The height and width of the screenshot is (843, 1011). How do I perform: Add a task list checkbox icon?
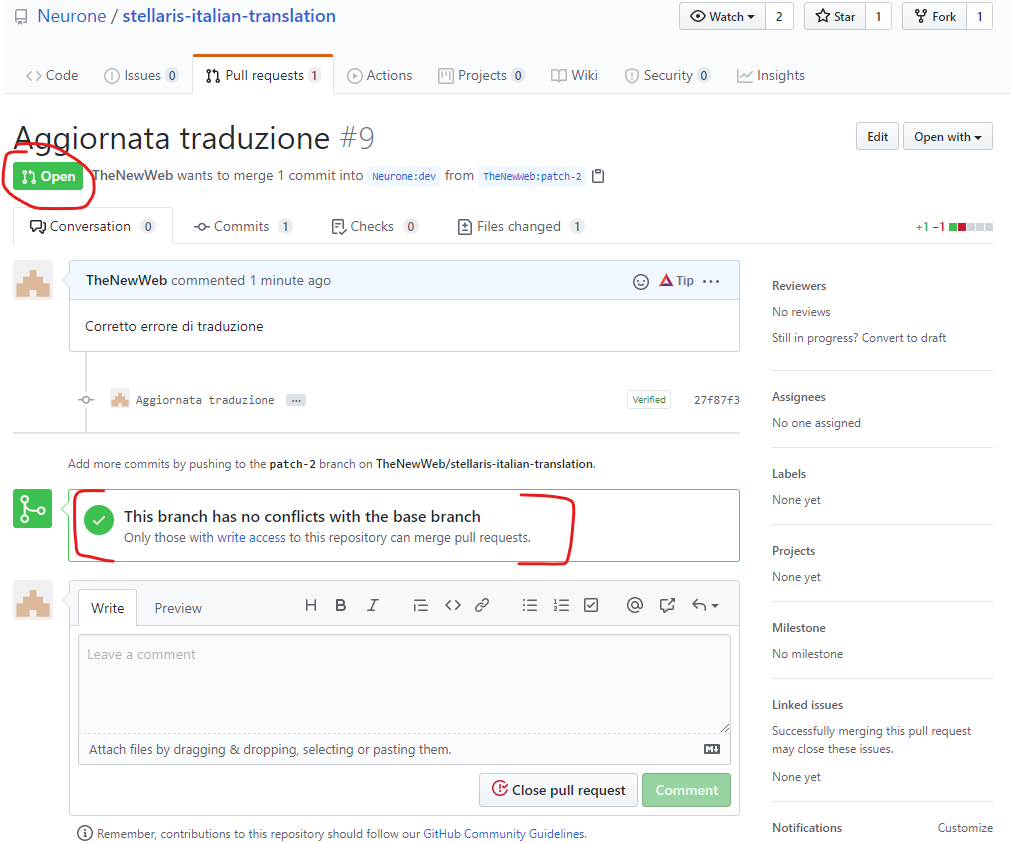tap(591, 605)
